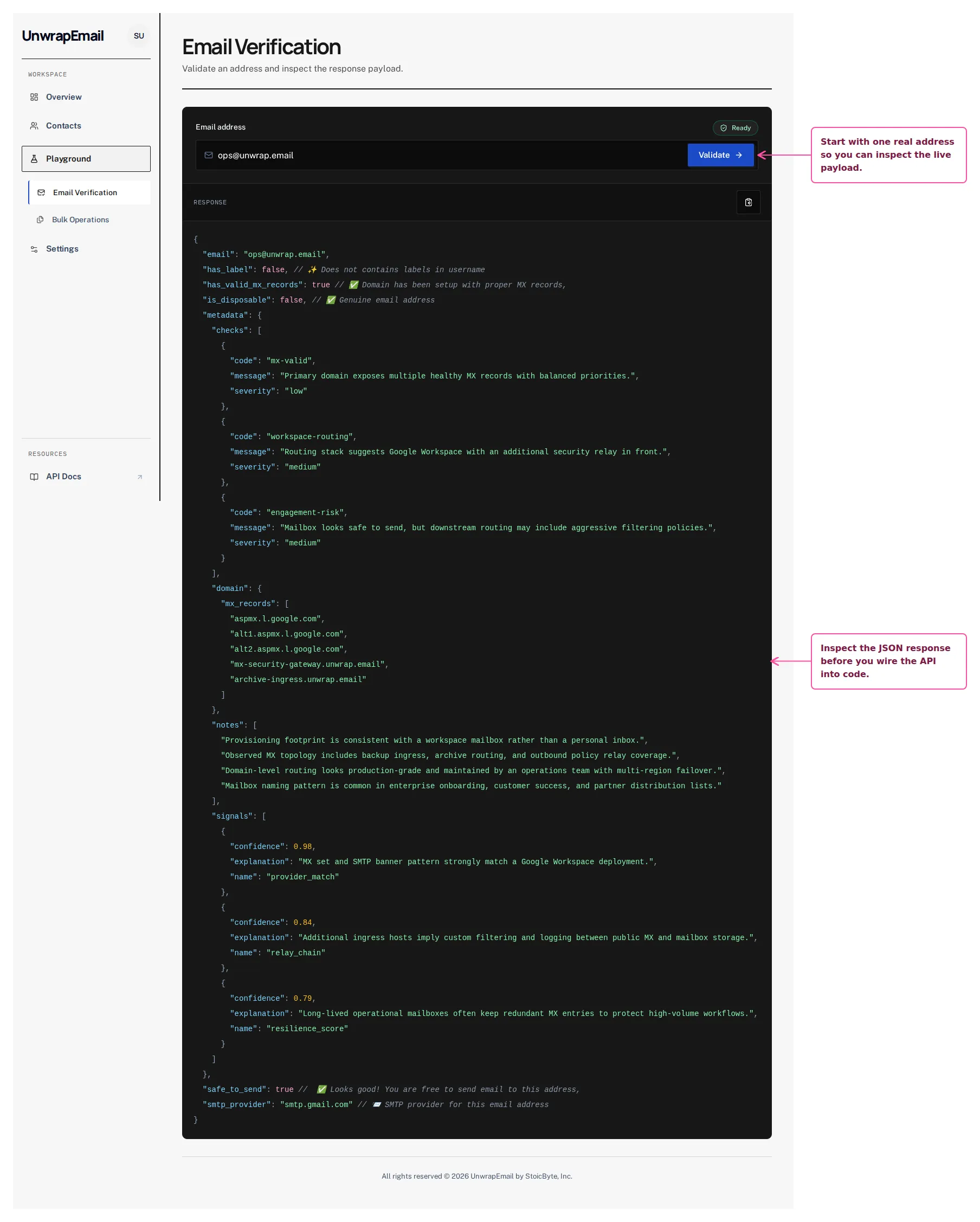
Task: Click the "checks" key in the response
Action: [230, 331]
